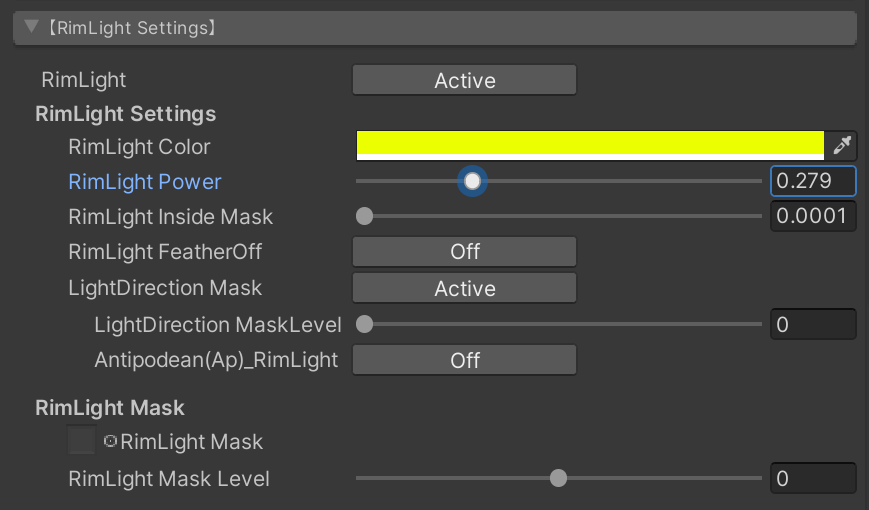Toggle RimLight FeatherOff button
The width and height of the screenshot is (869, 510).
click(464, 252)
